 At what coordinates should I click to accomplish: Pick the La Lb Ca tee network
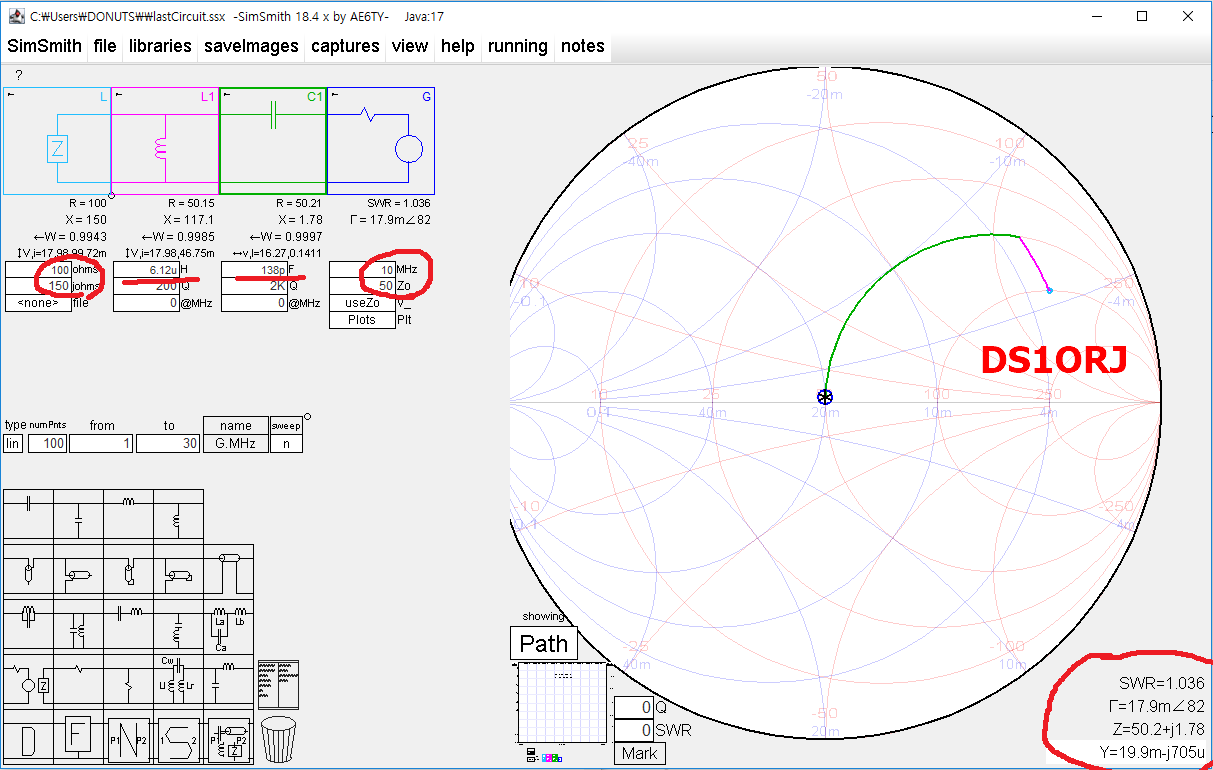click(229, 624)
